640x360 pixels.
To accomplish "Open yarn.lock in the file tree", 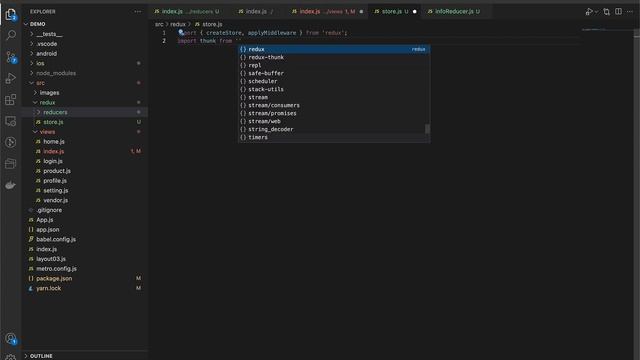I will [85, 289].
